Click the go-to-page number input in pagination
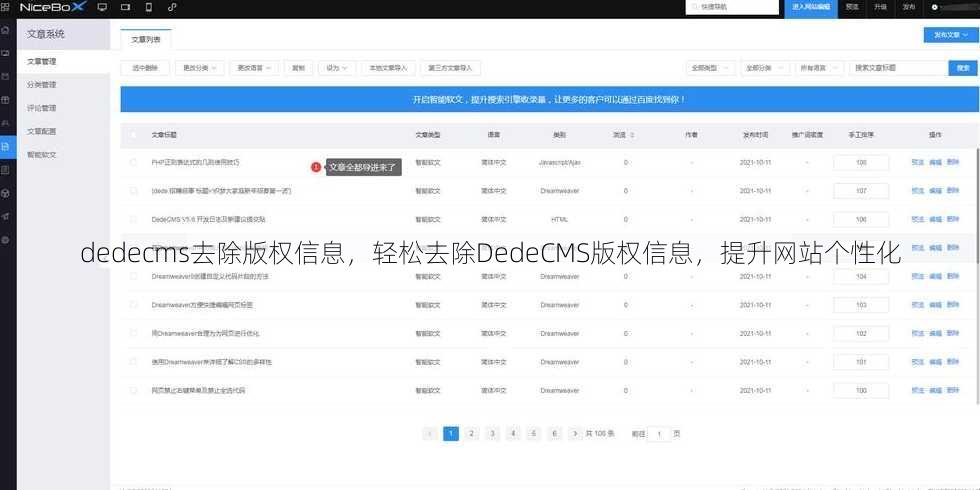 tap(659, 434)
